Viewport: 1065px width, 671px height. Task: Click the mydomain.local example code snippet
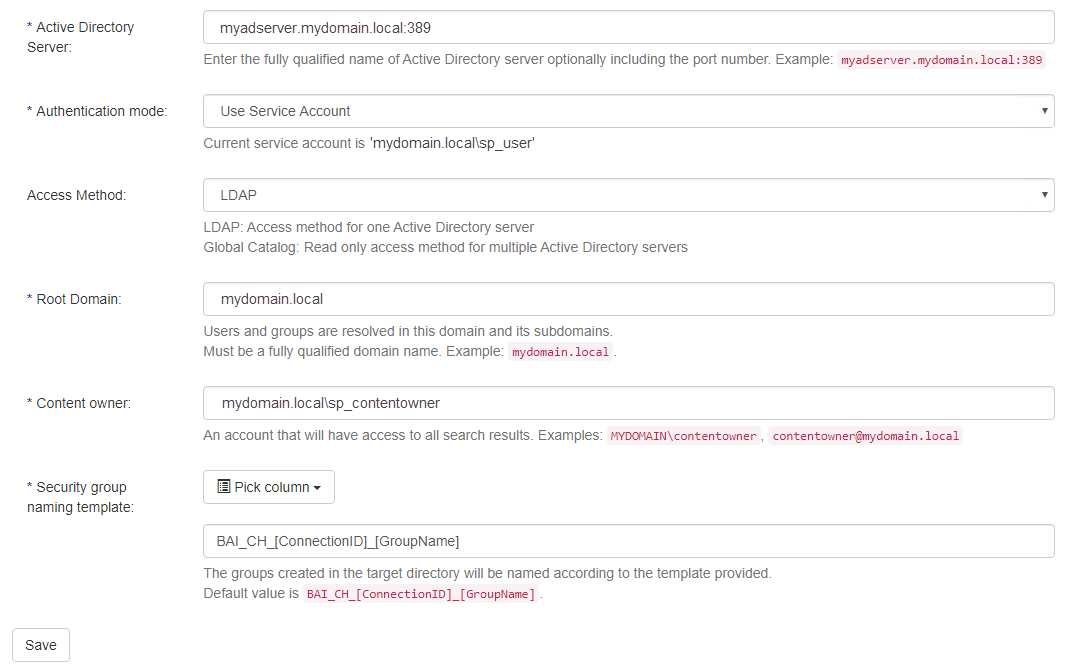[x=560, y=352]
